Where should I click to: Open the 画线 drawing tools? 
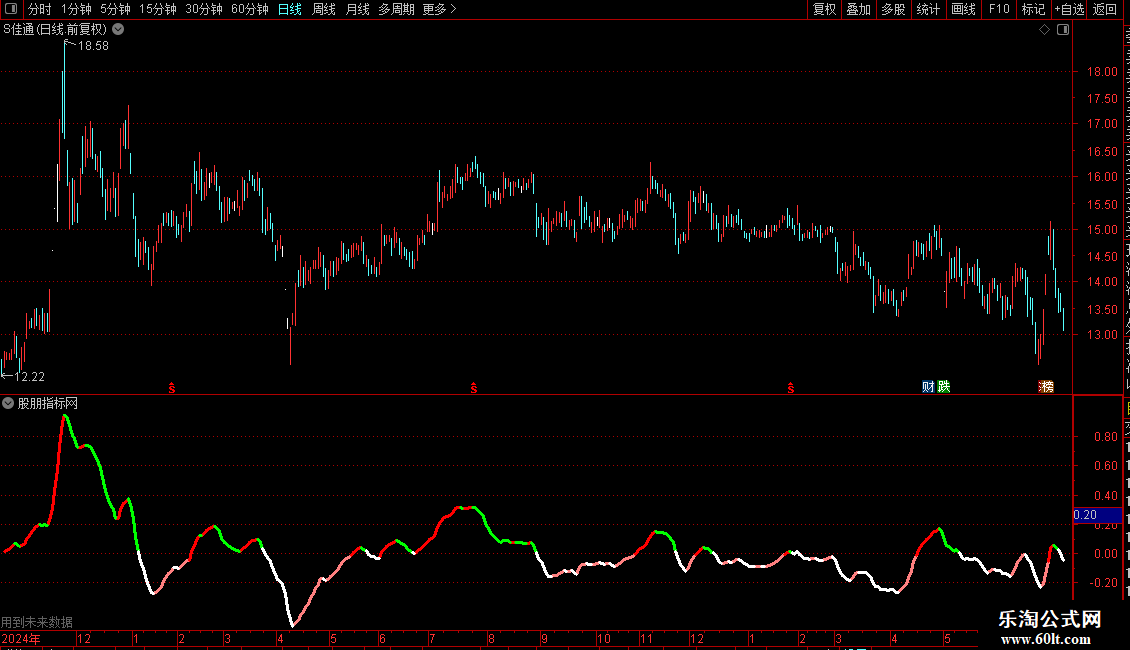coord(963,9)
